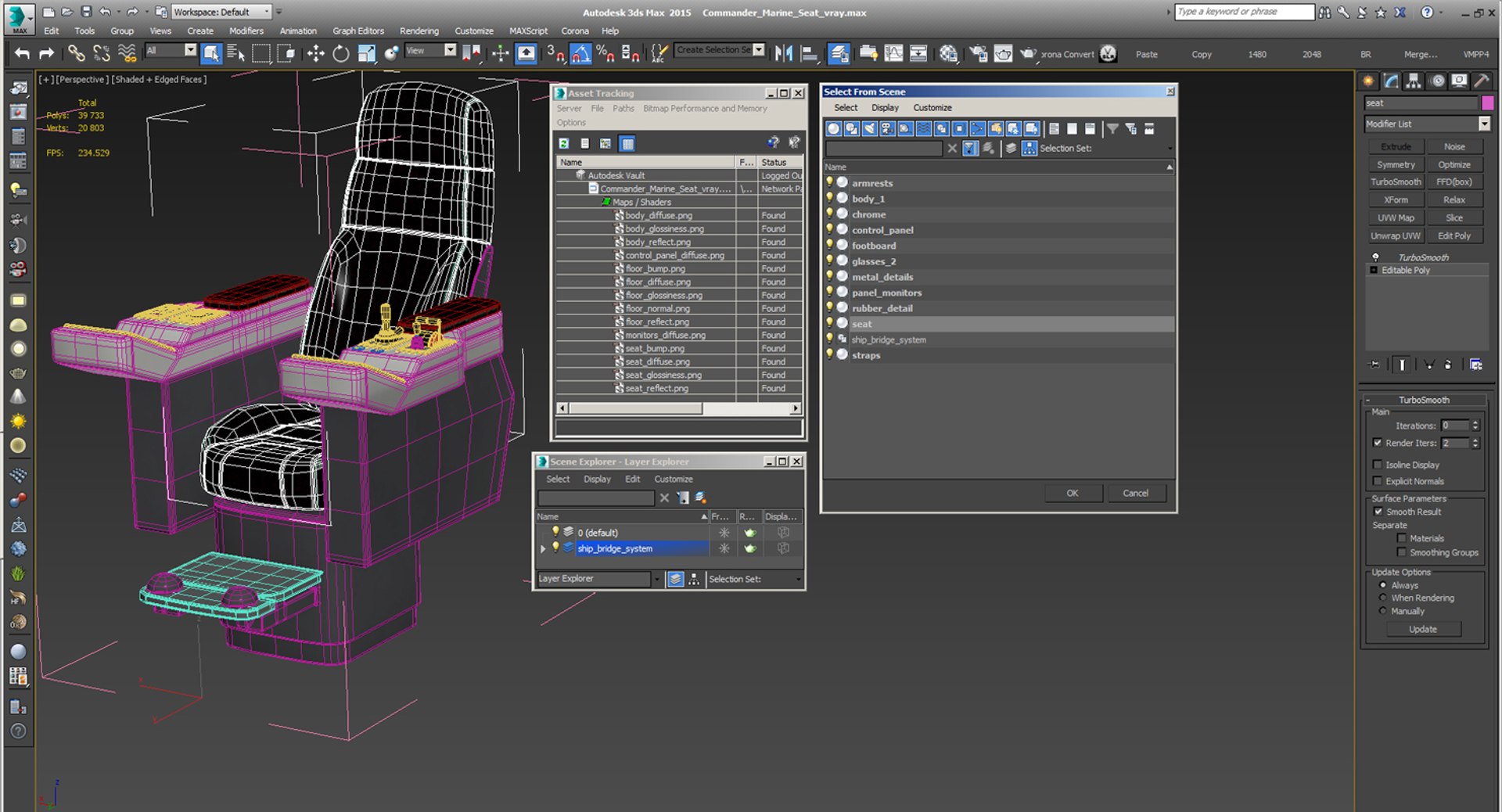Toggle lightbulb of ship_bridge_system layer
The image size is (1502, 812).
point(555,548)
